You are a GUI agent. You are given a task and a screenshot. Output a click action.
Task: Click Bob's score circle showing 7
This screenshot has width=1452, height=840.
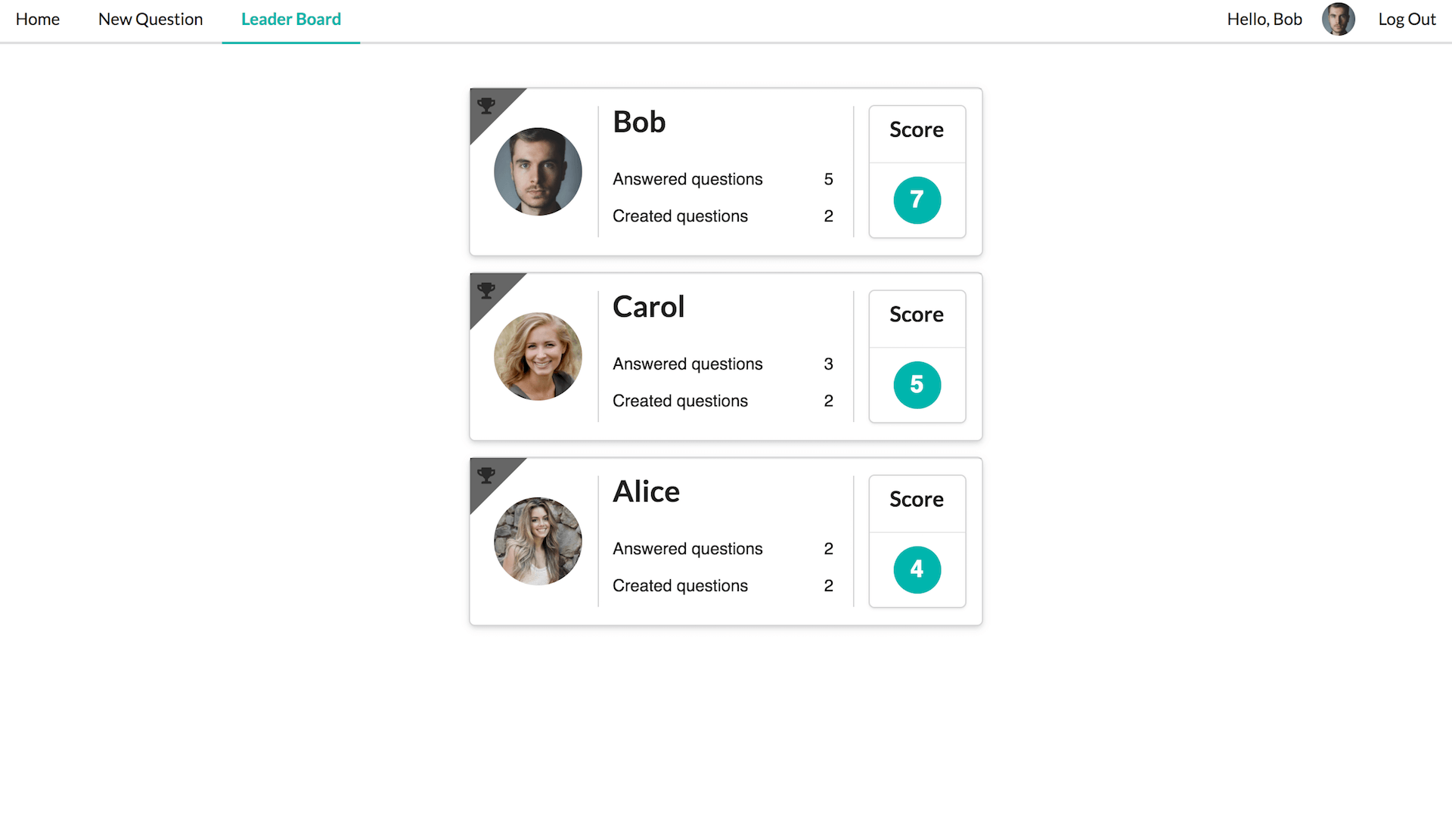click(916, 199)
